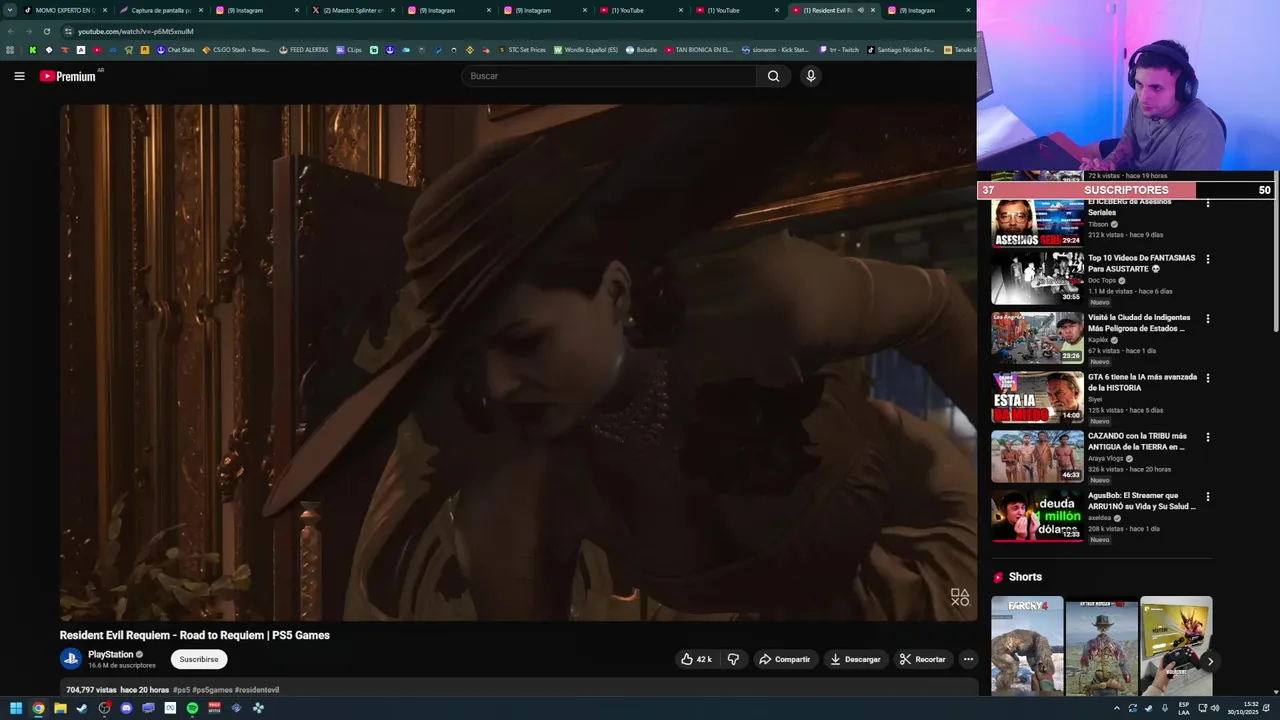Open the GTA 6 tiene la IA thumbnail
This screenshot has height=720, width=1280.
(x=1037, y=397)
